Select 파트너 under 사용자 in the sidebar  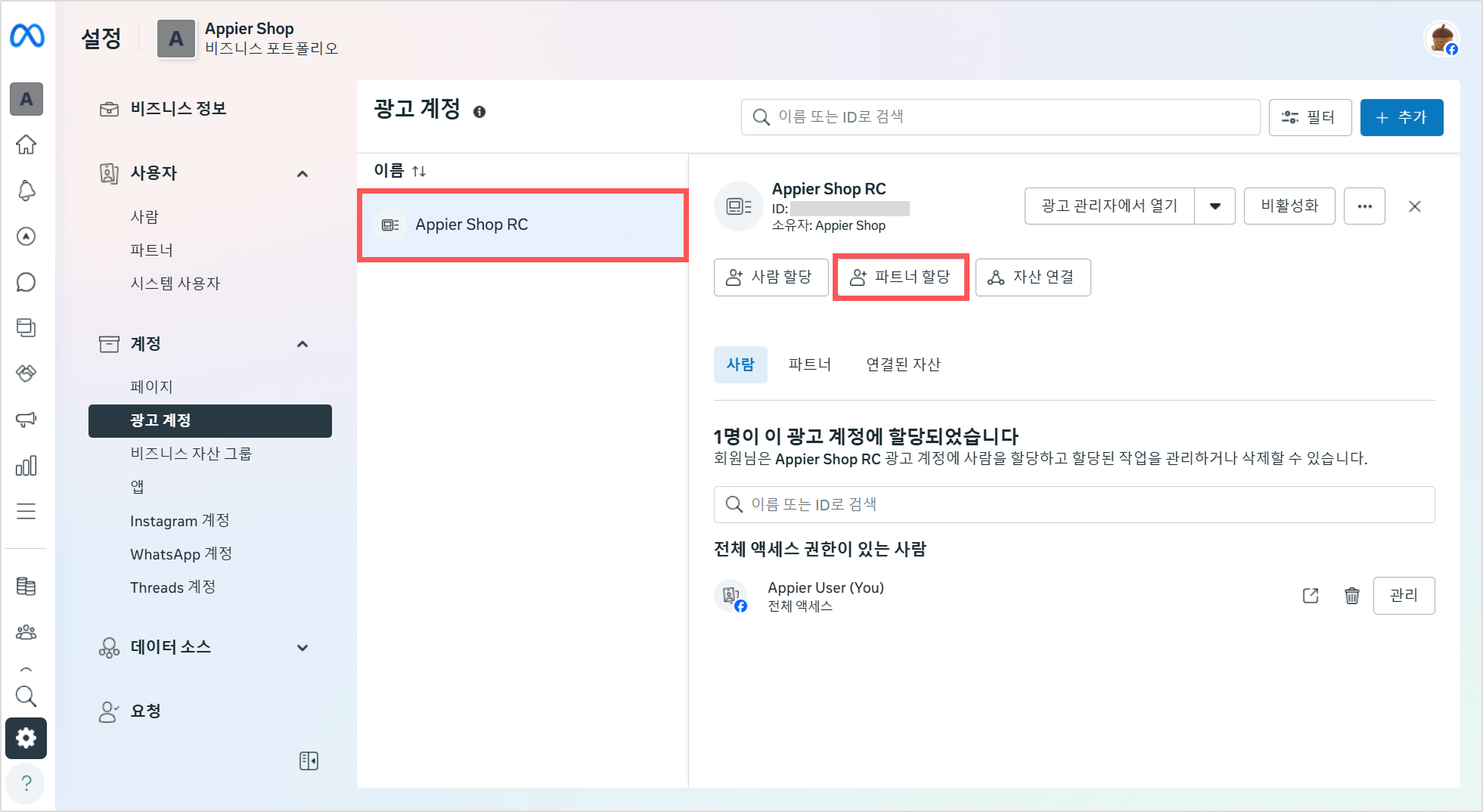pos(151,250)
